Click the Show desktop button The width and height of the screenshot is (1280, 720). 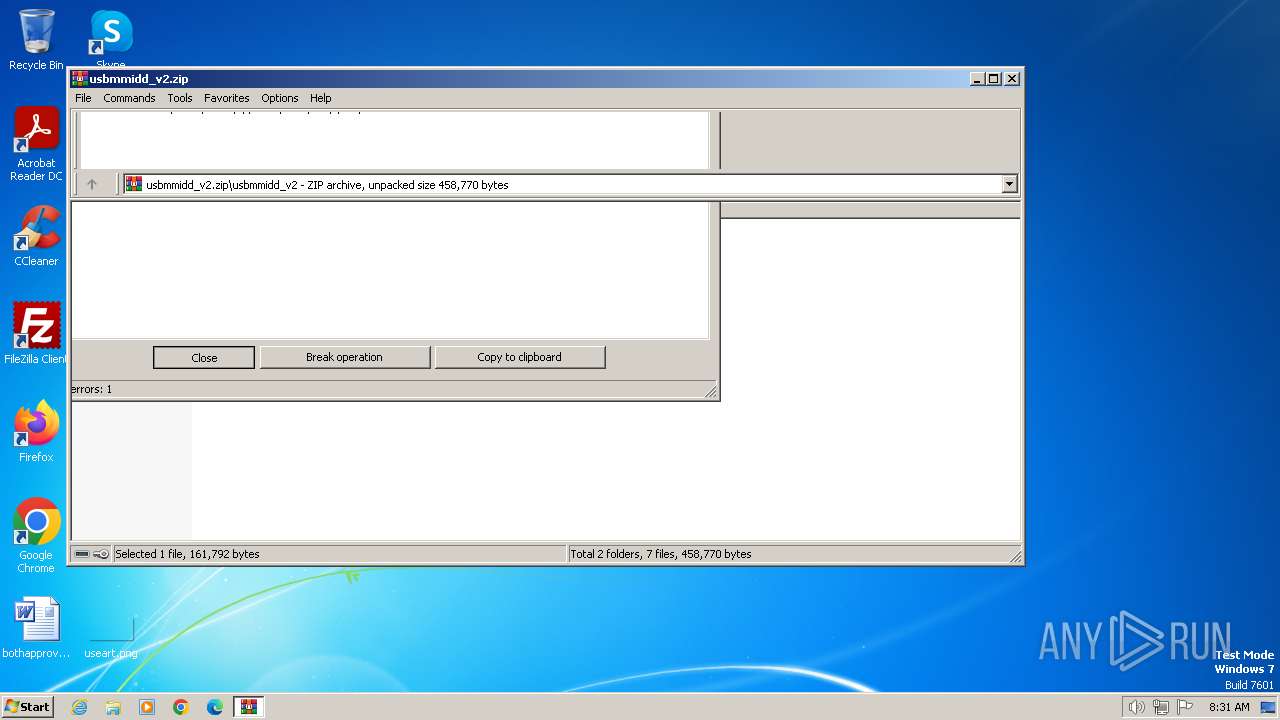pos(1270,707)
